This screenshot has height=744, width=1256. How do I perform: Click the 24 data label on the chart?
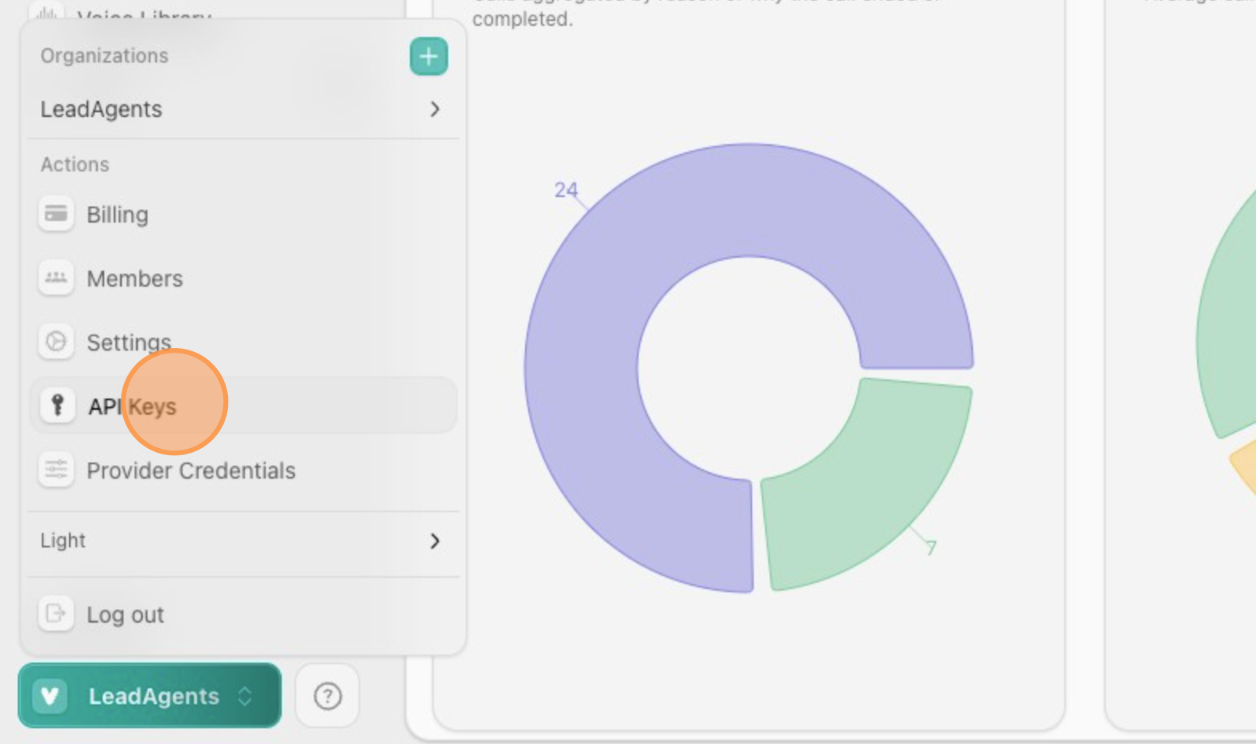tap(566, 190)
